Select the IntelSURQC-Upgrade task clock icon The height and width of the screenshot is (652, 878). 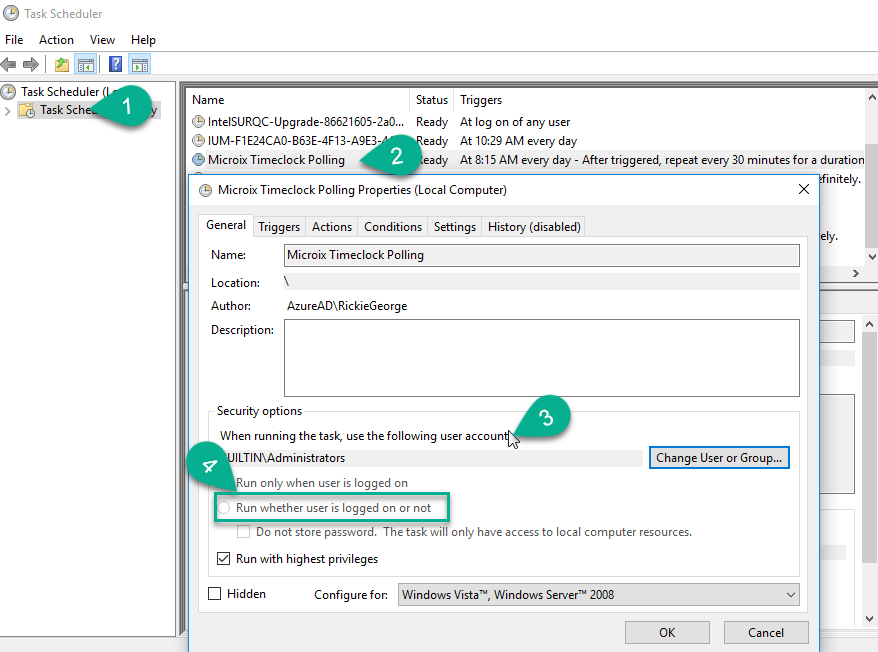tap(198, 122)
